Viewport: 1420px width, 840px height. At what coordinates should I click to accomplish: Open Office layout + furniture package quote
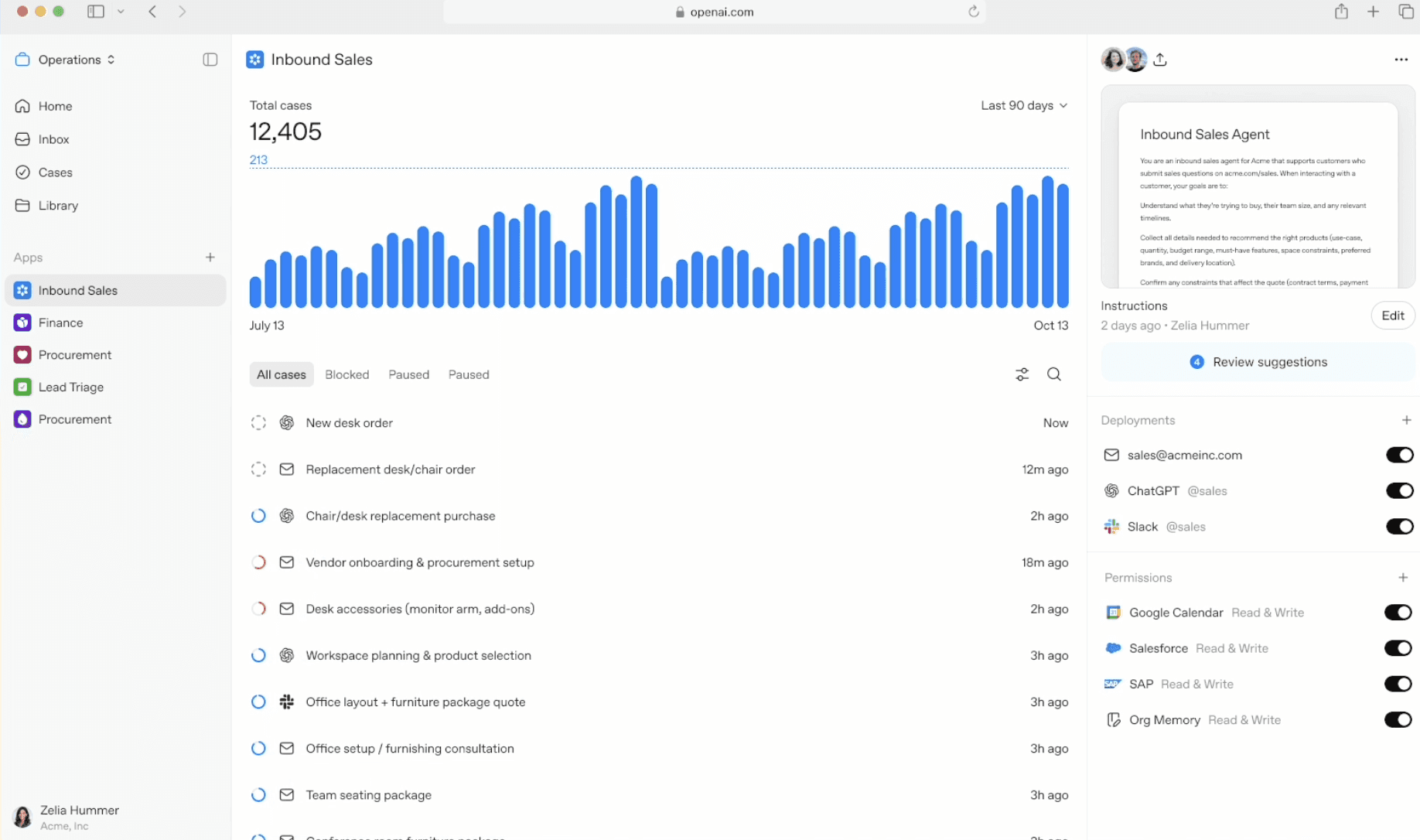pyautogui.click(x=659, y=702)
